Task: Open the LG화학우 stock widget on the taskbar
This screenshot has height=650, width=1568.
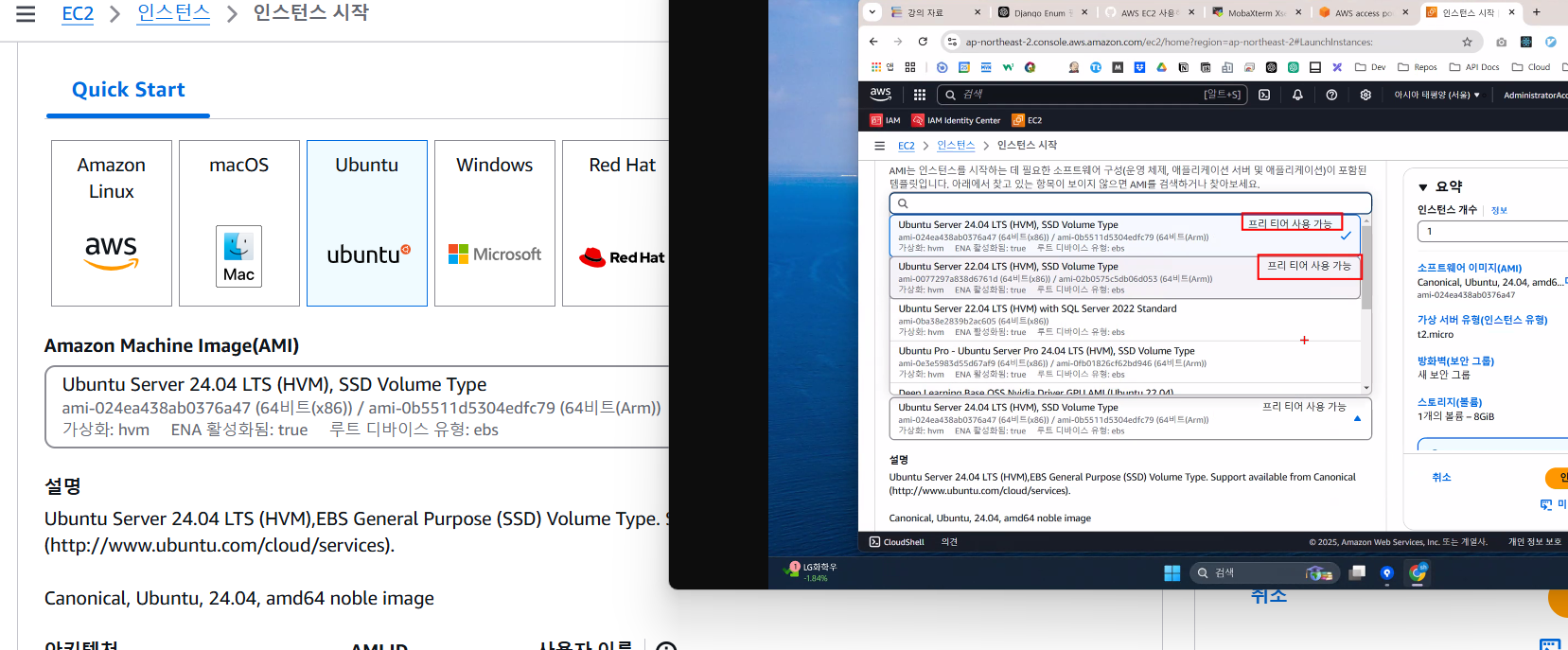Action: point(811,571)
